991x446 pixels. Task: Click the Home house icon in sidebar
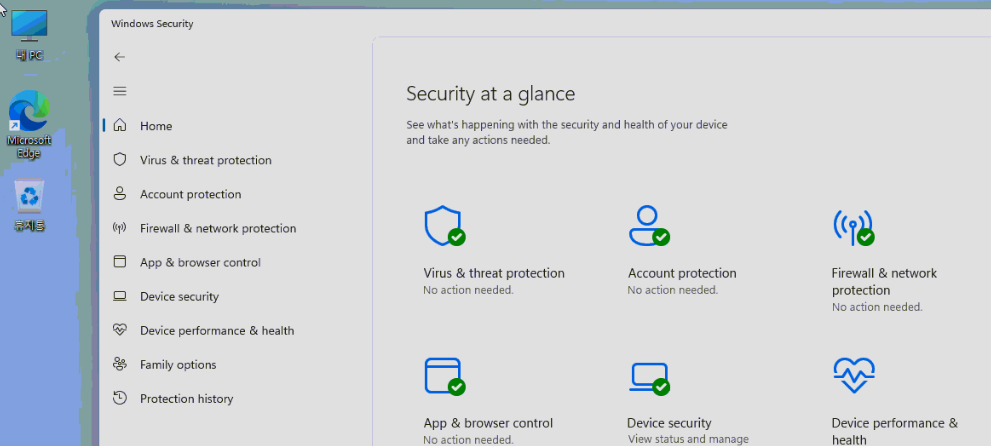(x=119, y=125)
